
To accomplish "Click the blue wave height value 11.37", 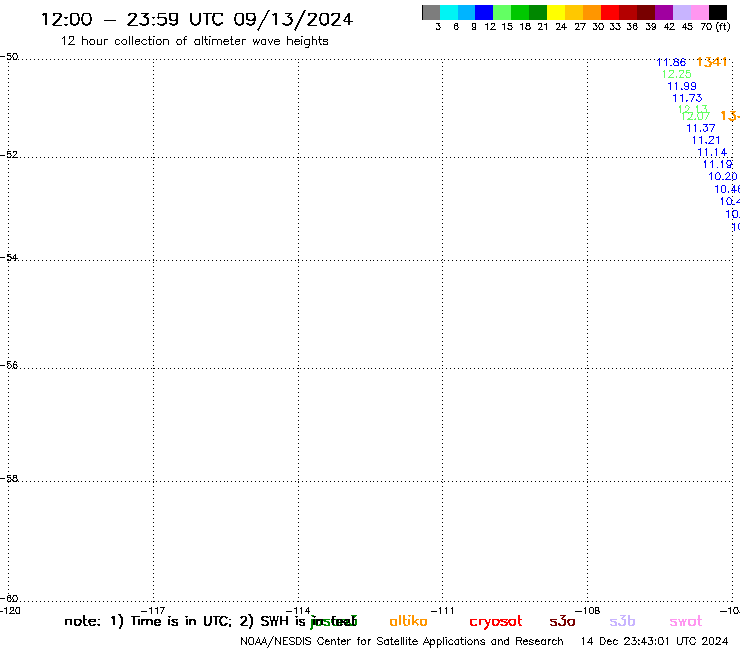I will point(701,128).
